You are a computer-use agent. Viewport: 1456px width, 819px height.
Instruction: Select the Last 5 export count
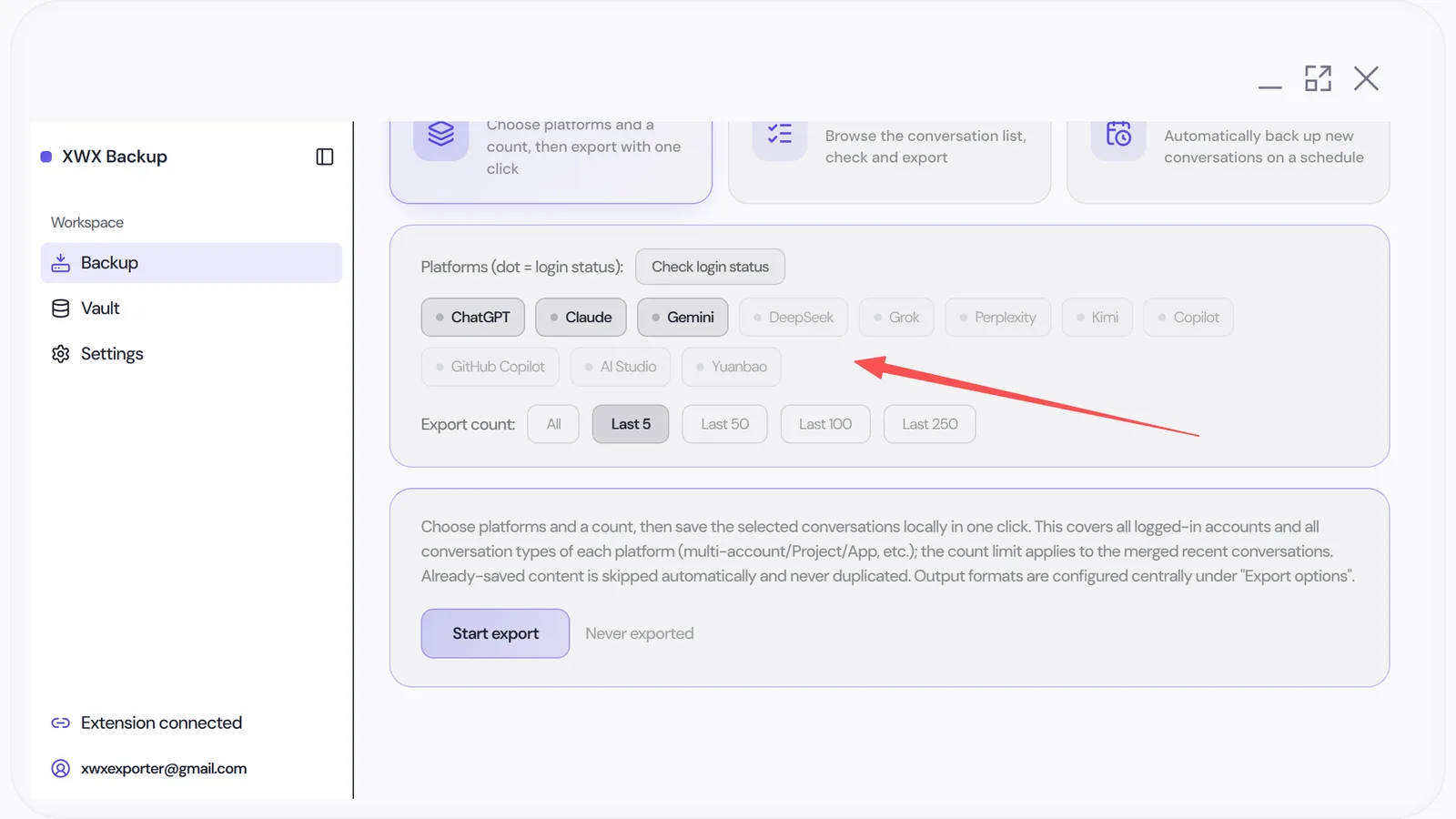pos(631,424)
